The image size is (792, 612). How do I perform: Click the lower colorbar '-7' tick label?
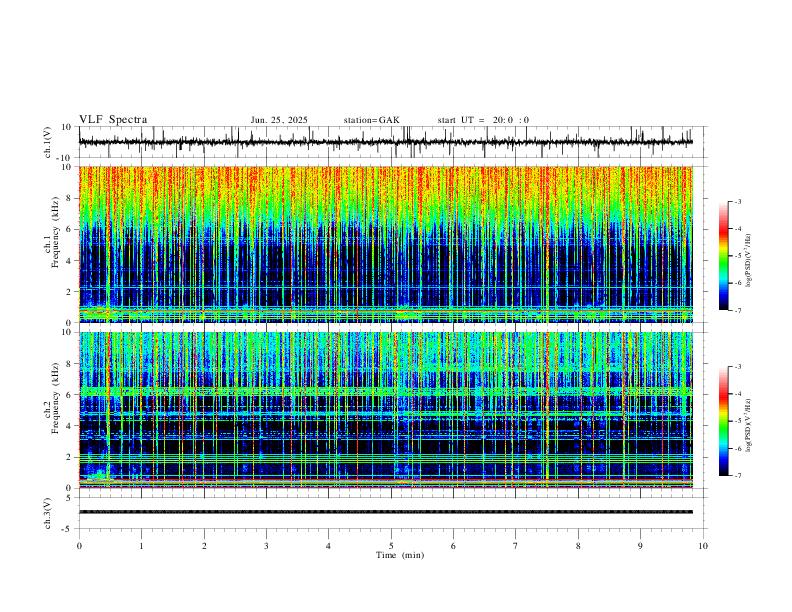coord(737,475)
